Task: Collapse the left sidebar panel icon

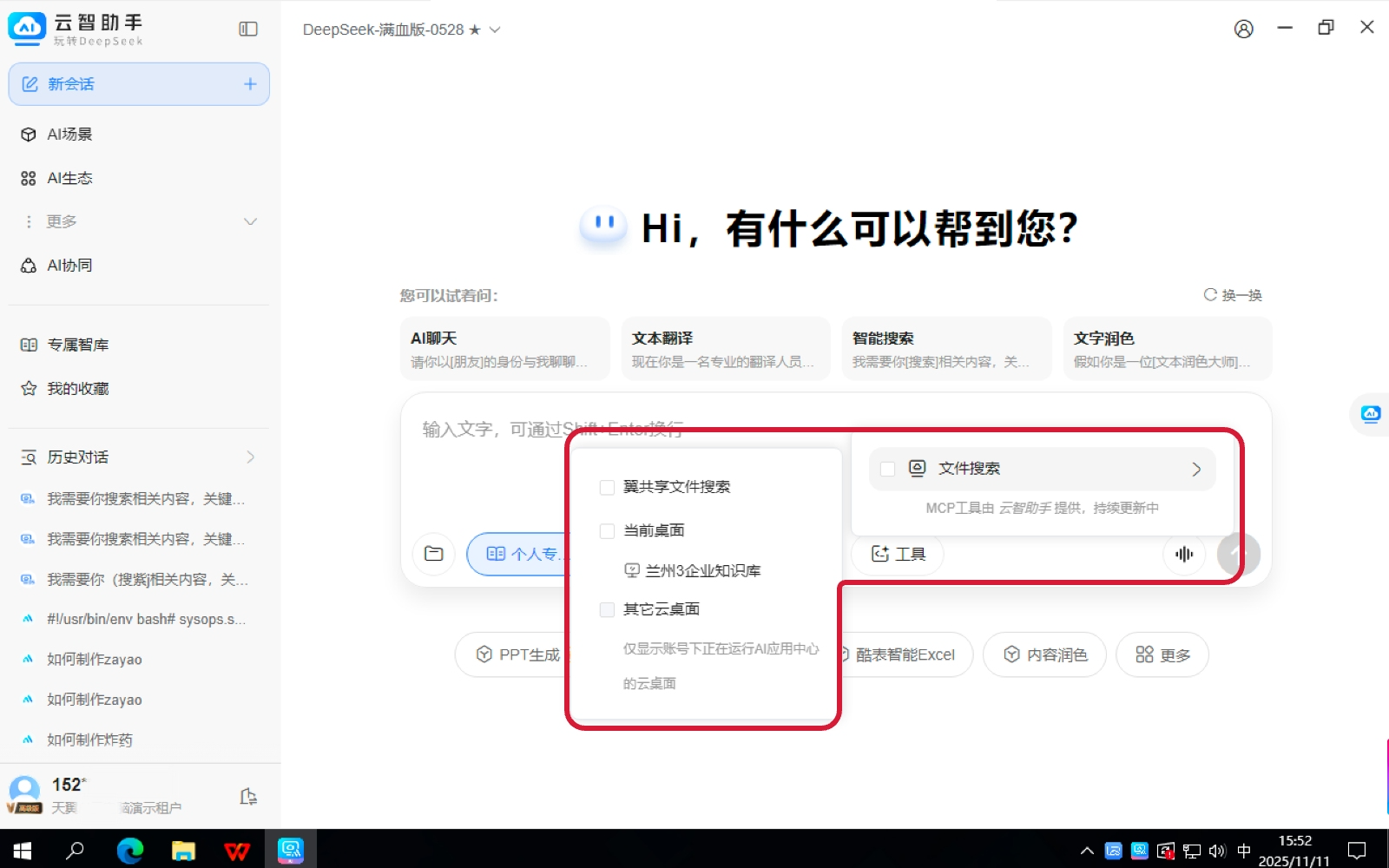Action: pyautogui.click(x=248, y=30)
